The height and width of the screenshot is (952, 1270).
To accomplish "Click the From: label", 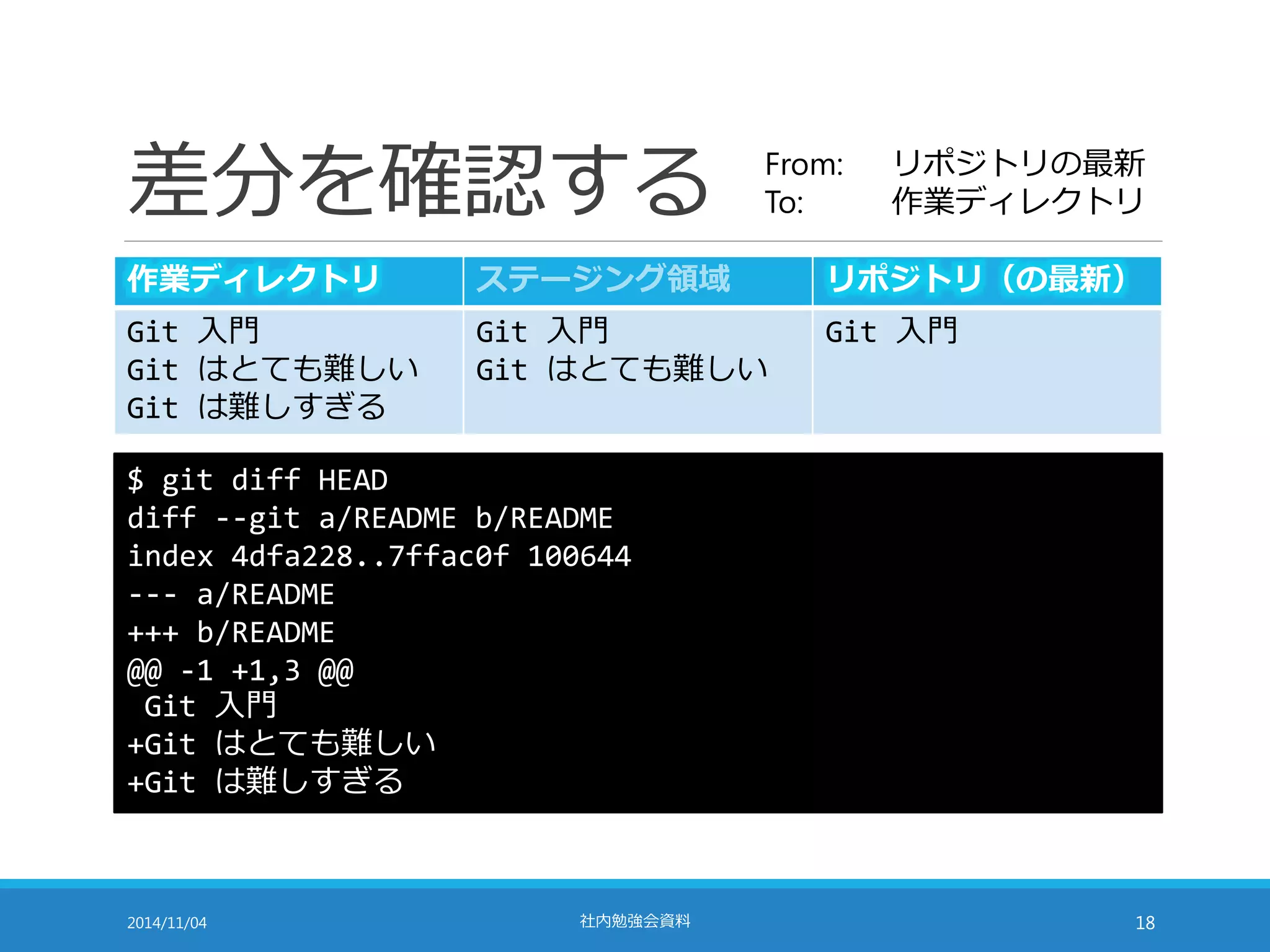I will (804, 164).
